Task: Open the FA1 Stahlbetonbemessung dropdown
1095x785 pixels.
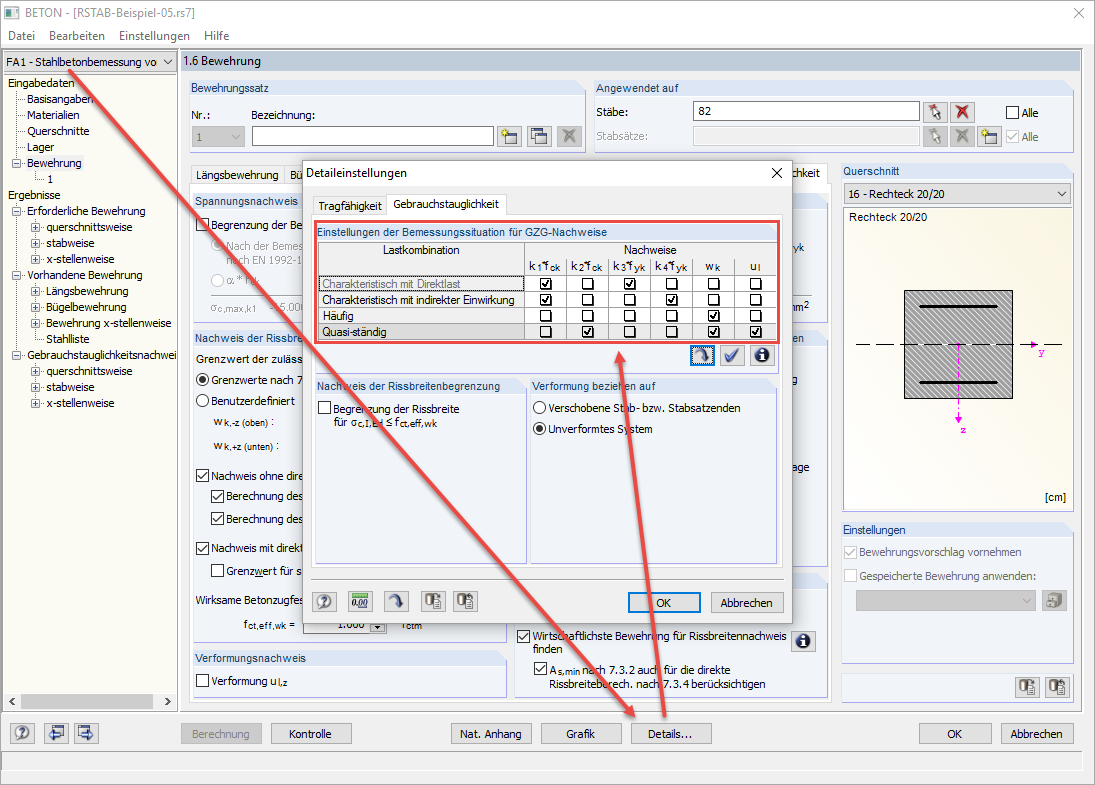Action: [x=167, y=61]
